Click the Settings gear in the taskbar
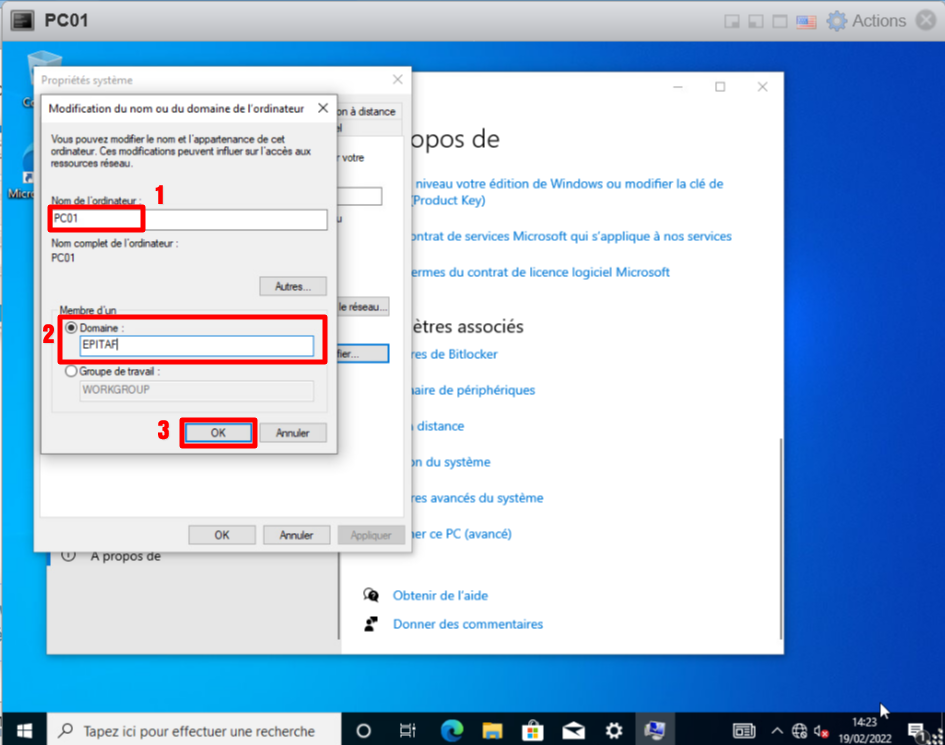Screen dimensions: 945x745 [x=614, y=730]
